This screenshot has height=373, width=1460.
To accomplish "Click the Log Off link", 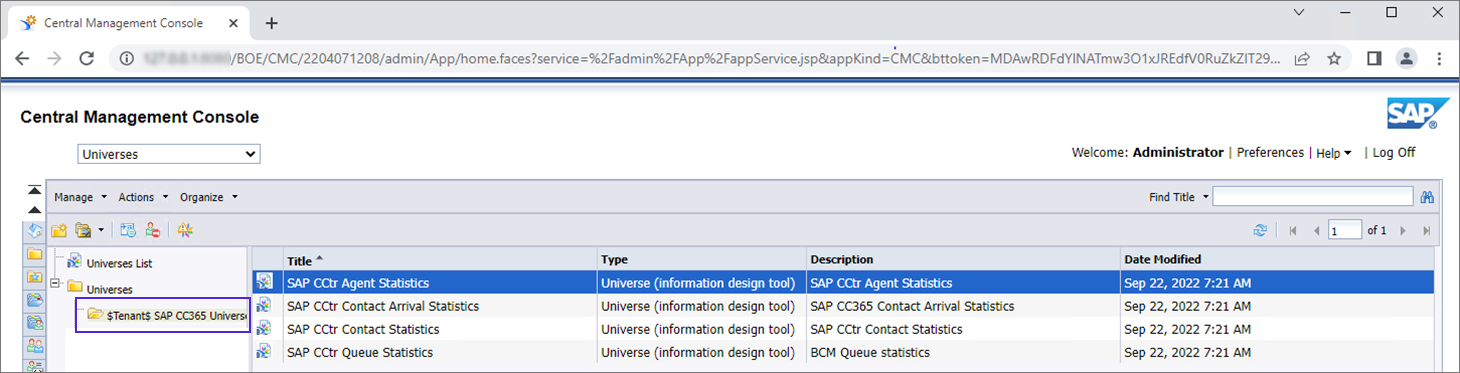I will click(x=1394, y=152).
